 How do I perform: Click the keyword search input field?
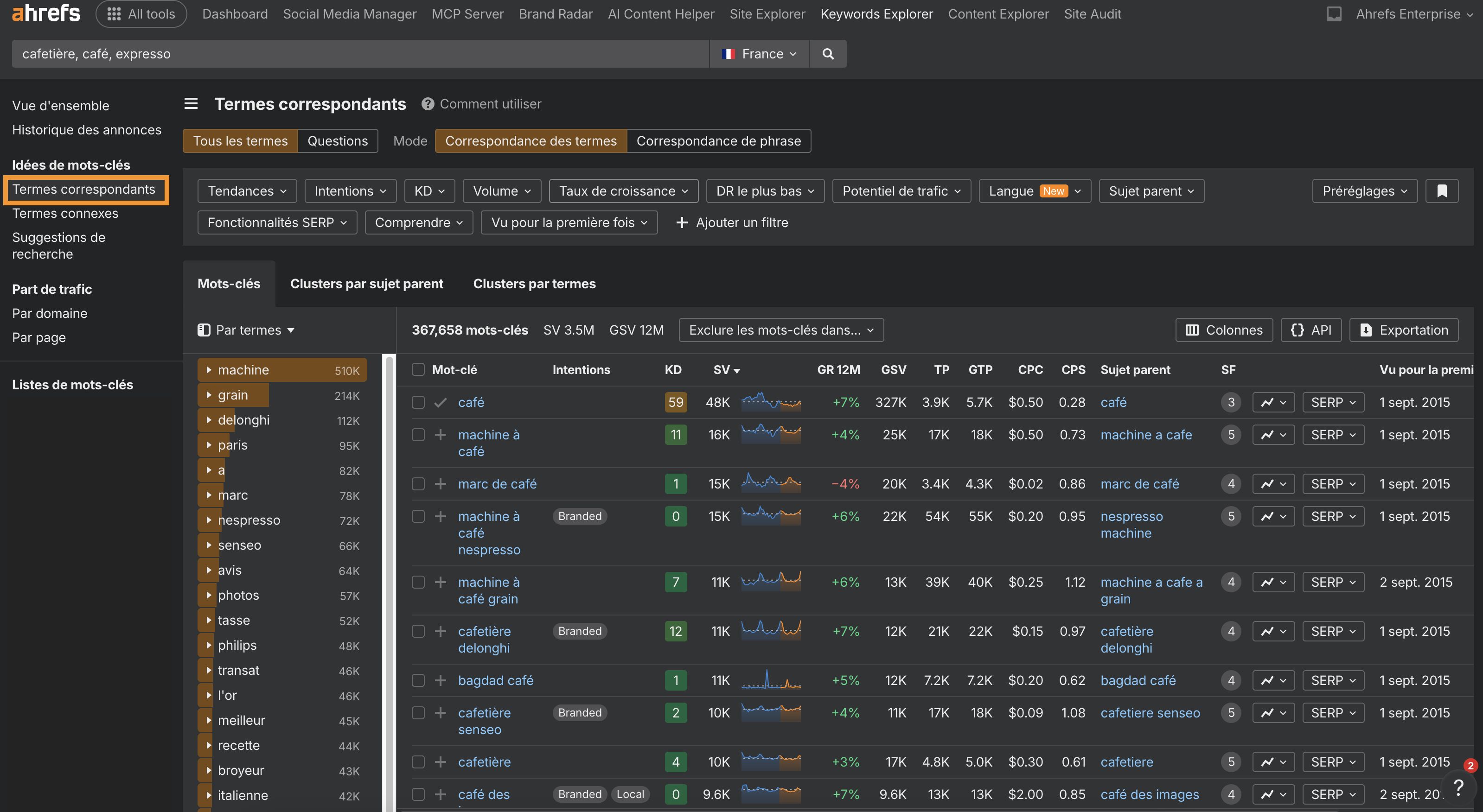360,53
